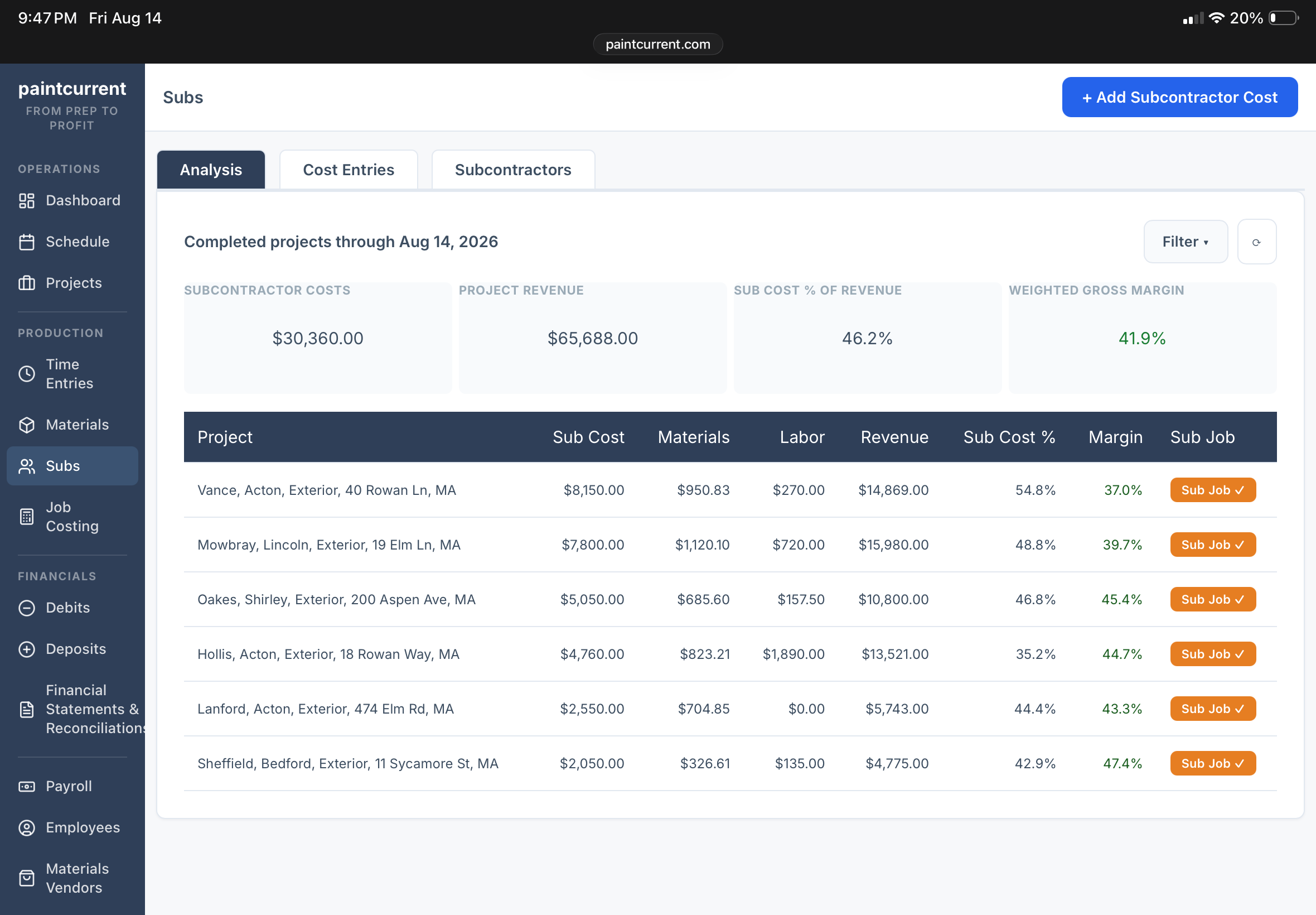
Task: Click the Subcontractor Costs summary card
Action: tap(318, 338)
